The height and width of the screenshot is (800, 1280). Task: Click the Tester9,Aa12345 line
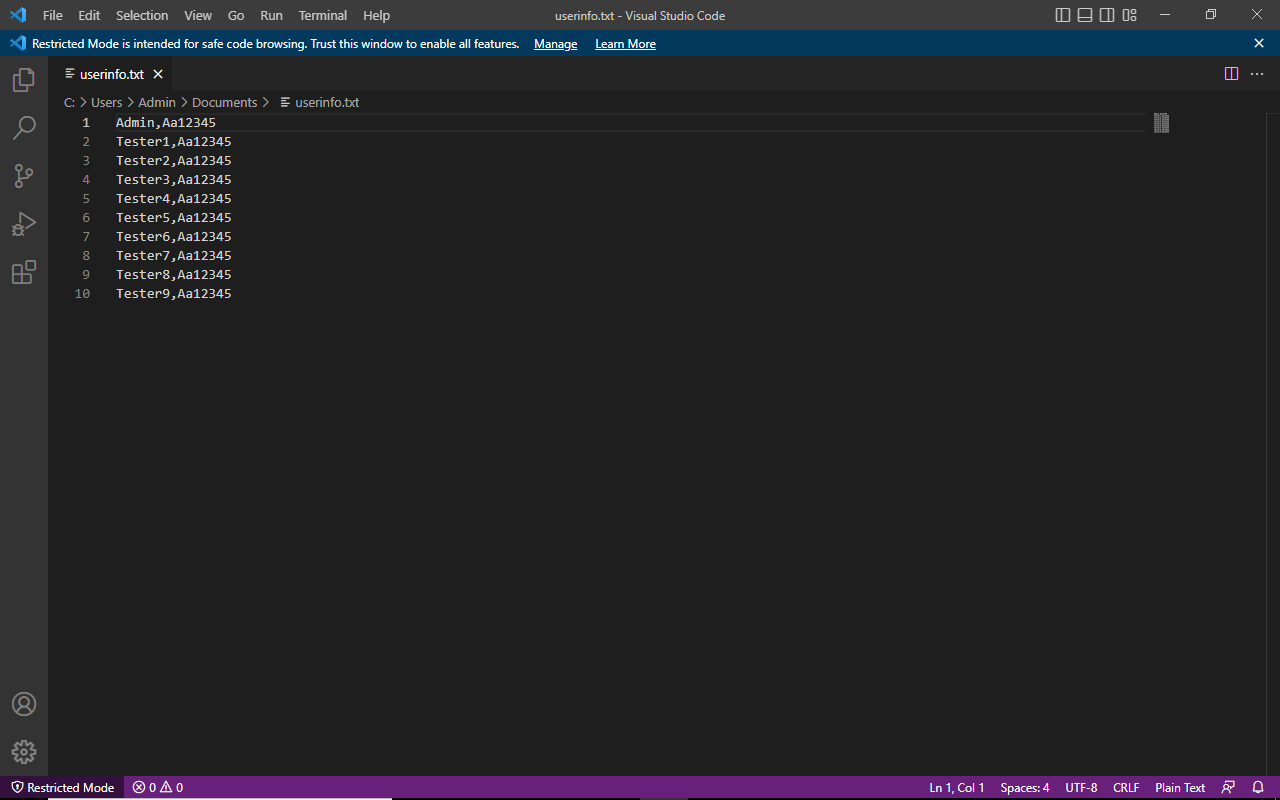click(x=174, y=294)
